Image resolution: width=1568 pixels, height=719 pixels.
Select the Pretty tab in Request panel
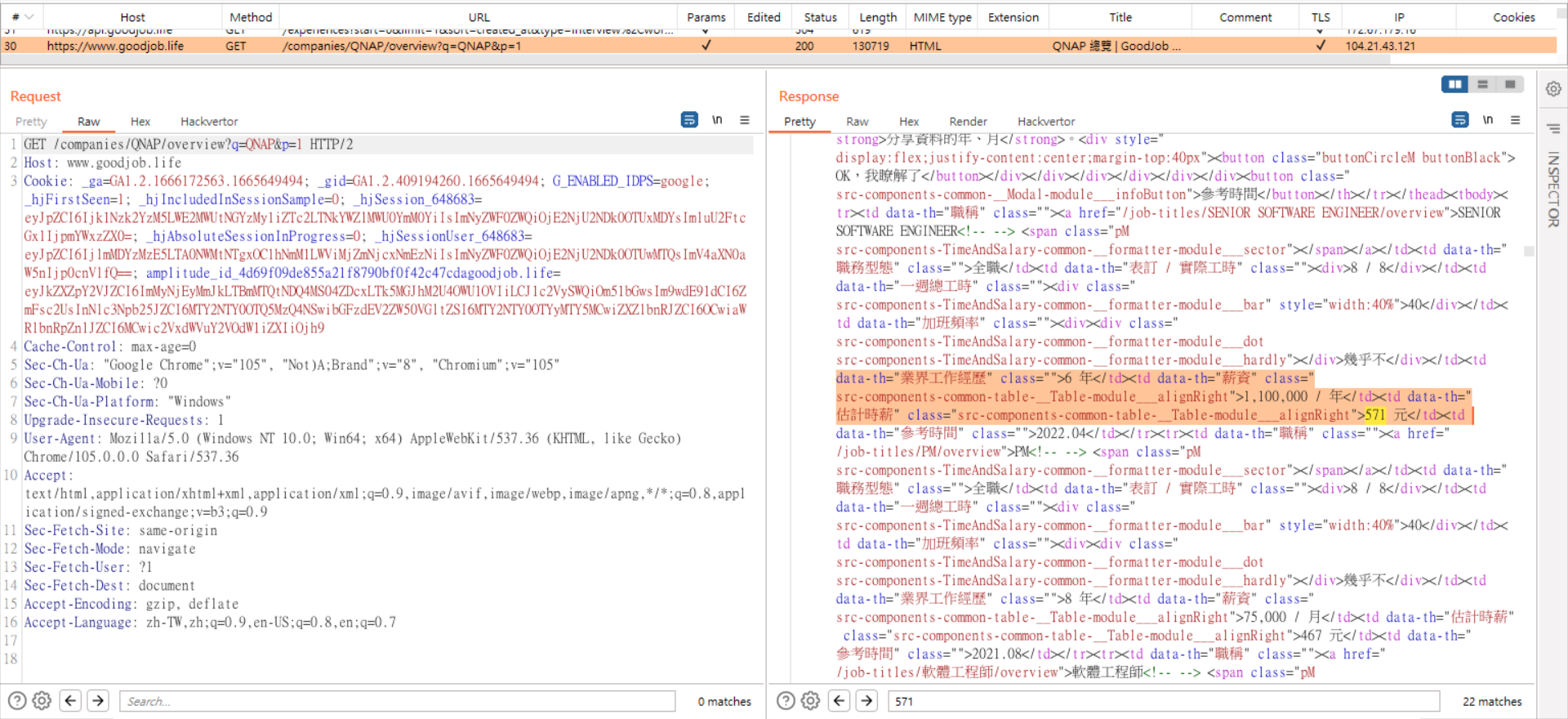tap(31, 122)
